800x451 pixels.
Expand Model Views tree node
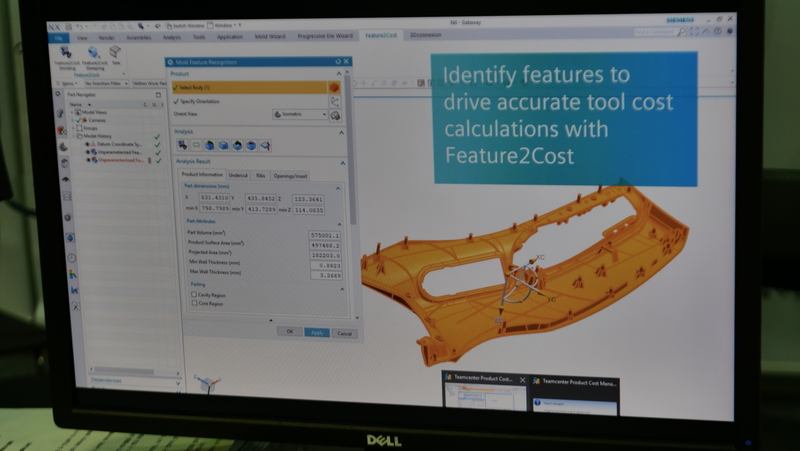(x=72, y=112)
